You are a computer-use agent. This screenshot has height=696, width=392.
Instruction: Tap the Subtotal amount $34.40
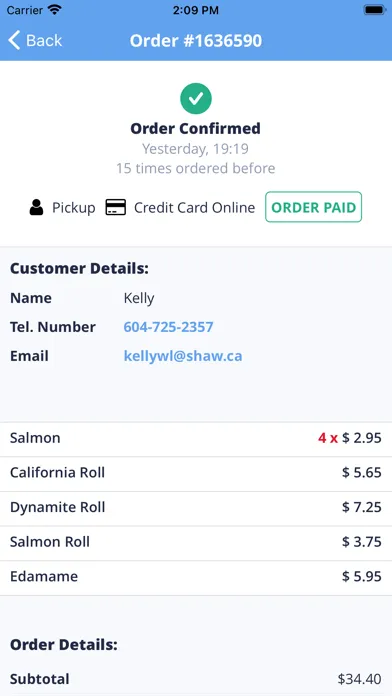[359, 679]
